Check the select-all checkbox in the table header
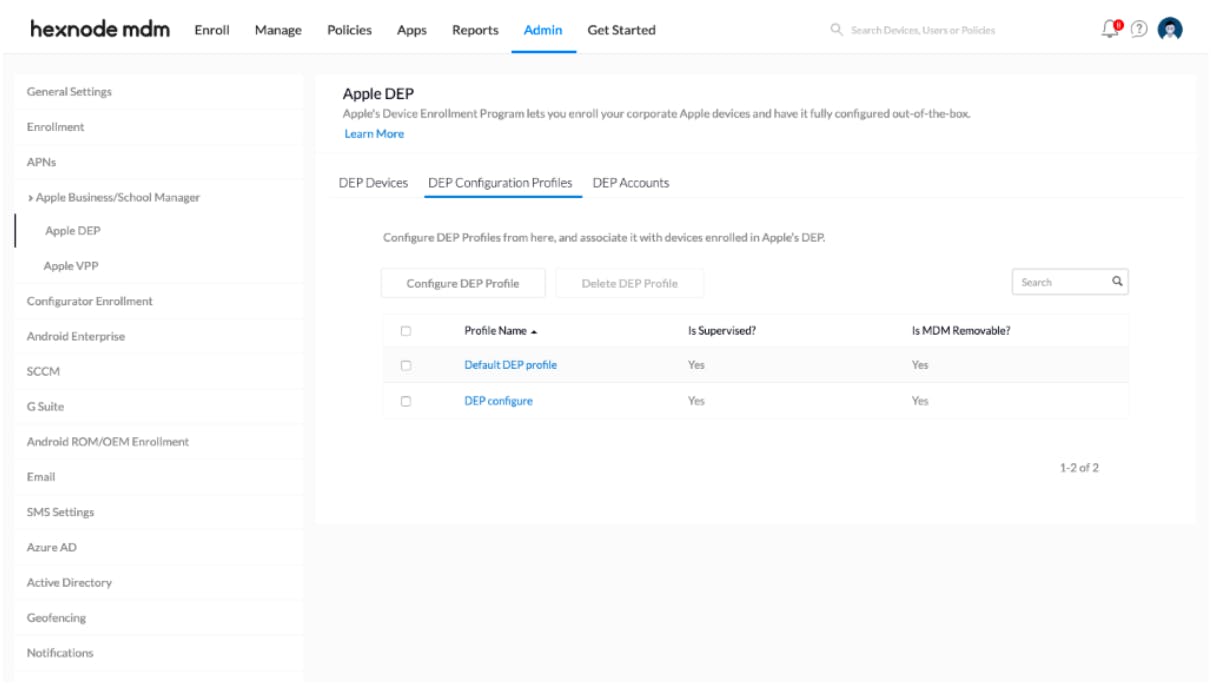The width and height of the screenshot is (1211, 684). [x=407, y=330]
